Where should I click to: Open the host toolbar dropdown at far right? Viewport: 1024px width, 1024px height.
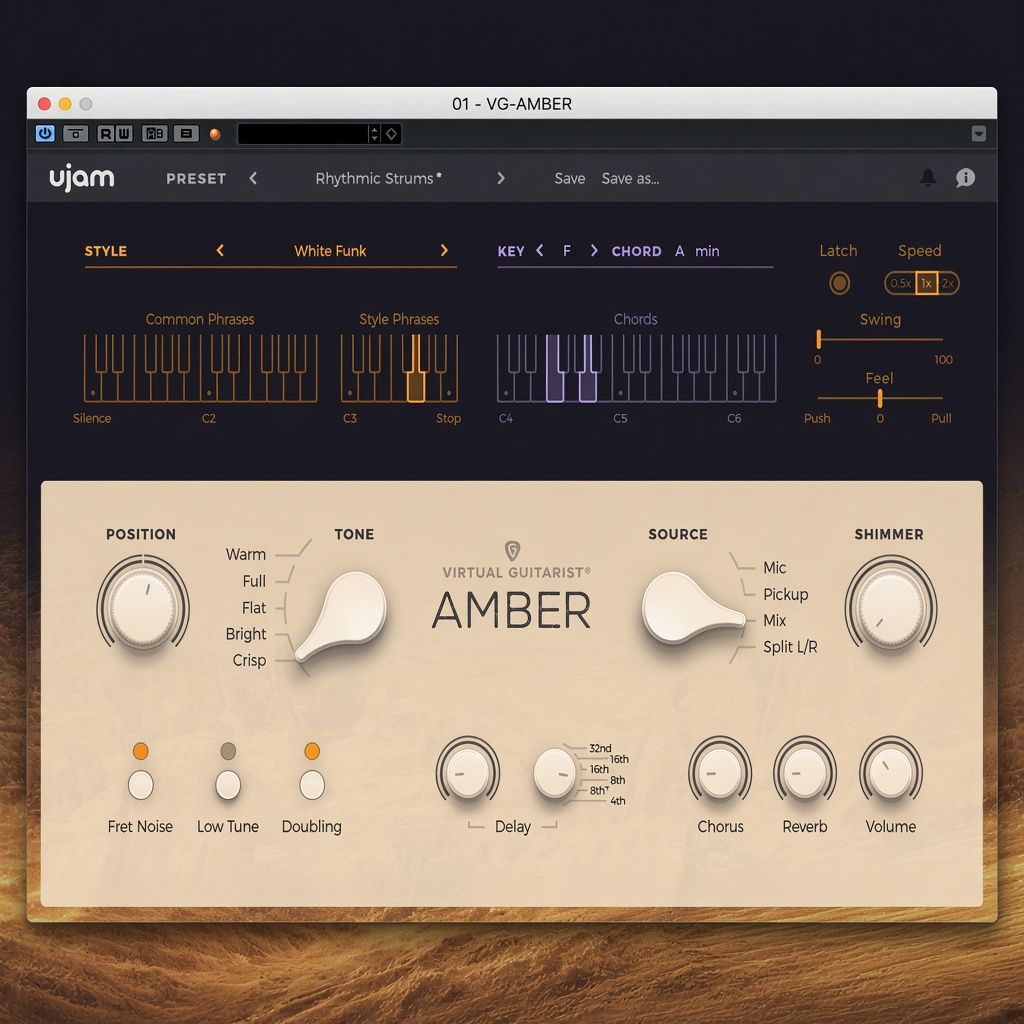point(978,134)
